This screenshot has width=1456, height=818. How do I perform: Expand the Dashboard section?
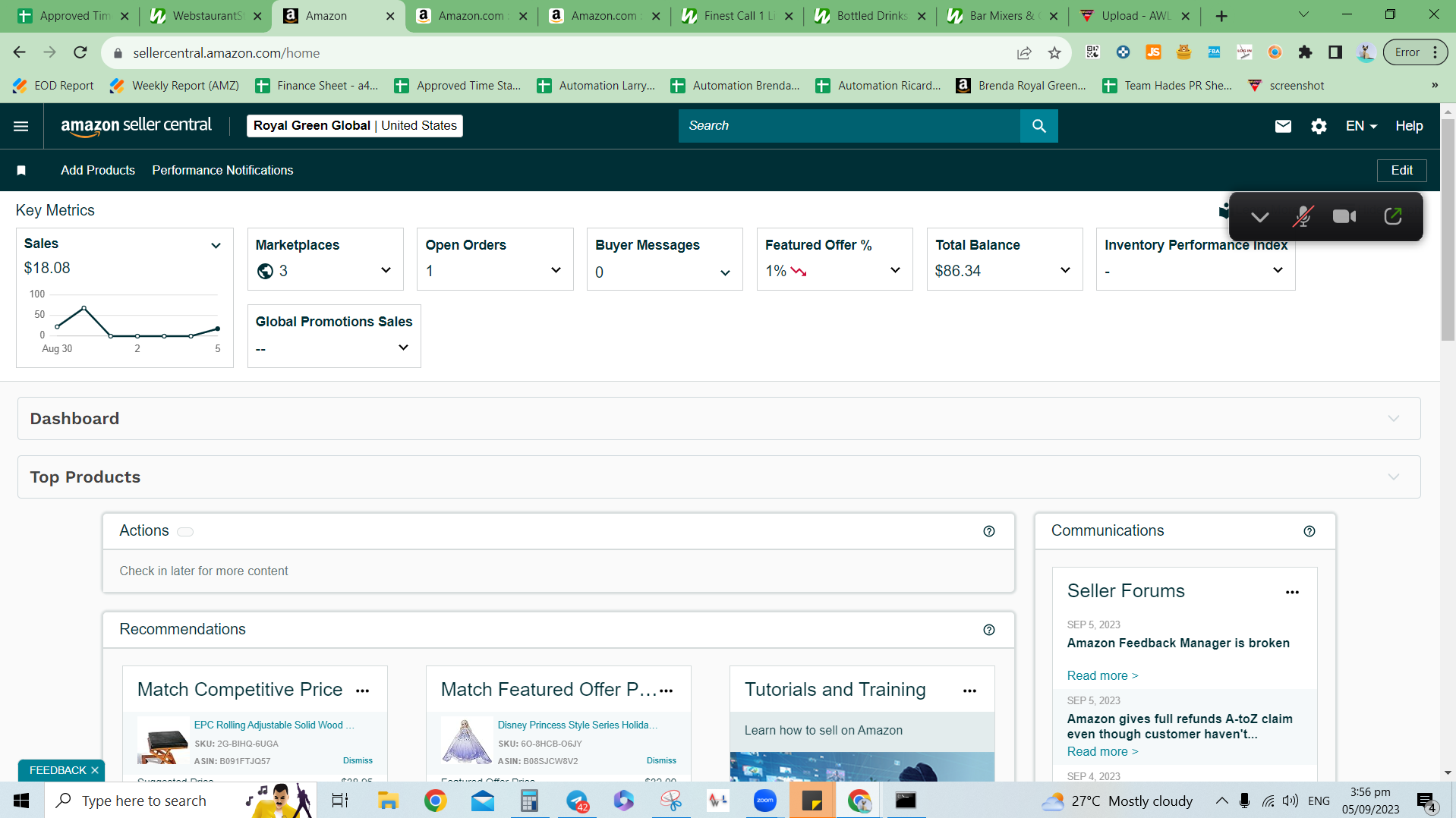(x=1393, y=419)
